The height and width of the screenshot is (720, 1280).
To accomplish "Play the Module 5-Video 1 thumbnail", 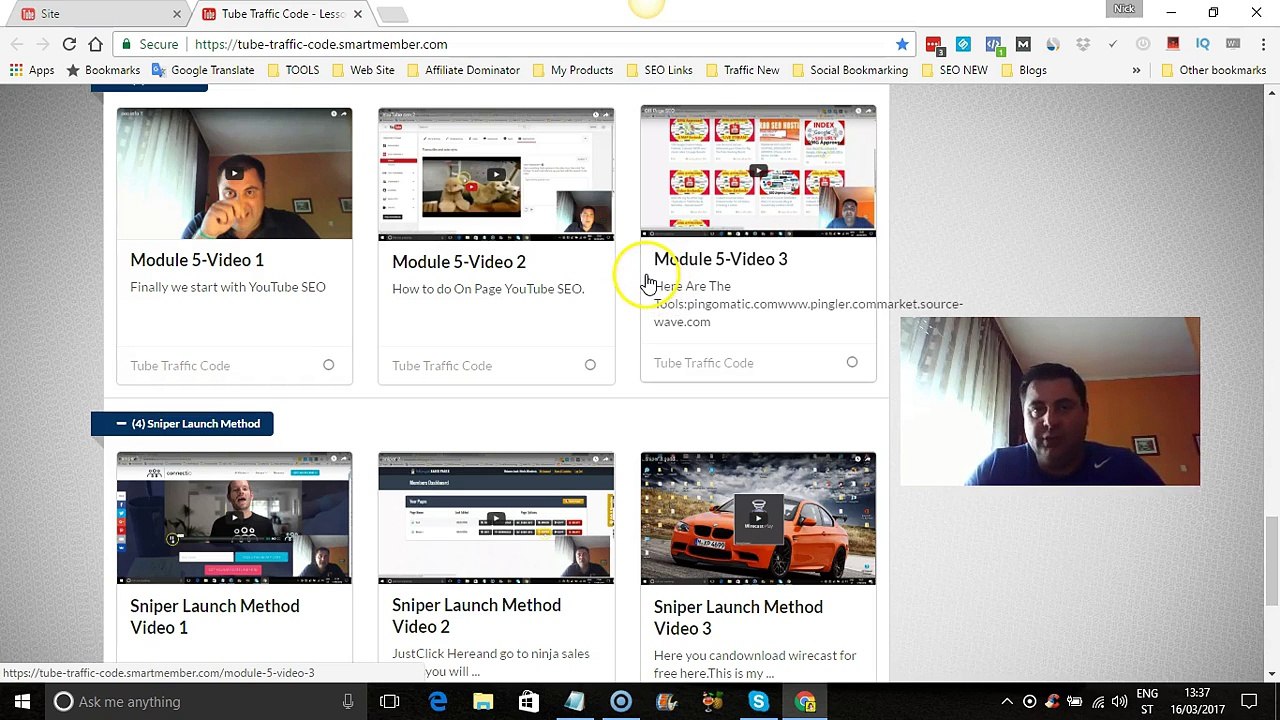I will (234, 174).
